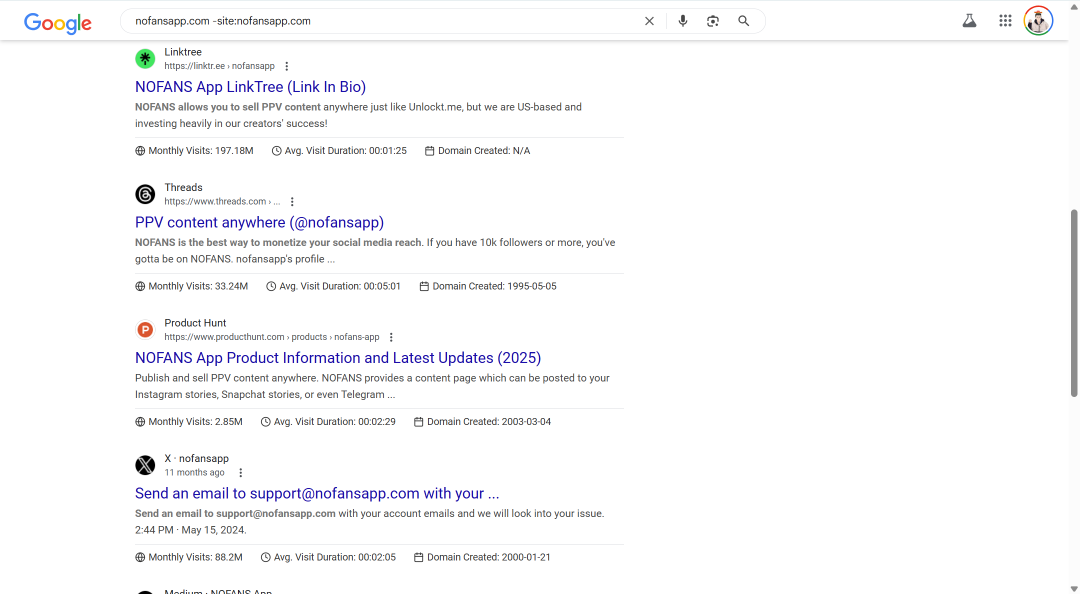Click the linktr.ee › nofansapp URL

click(219, 66)
